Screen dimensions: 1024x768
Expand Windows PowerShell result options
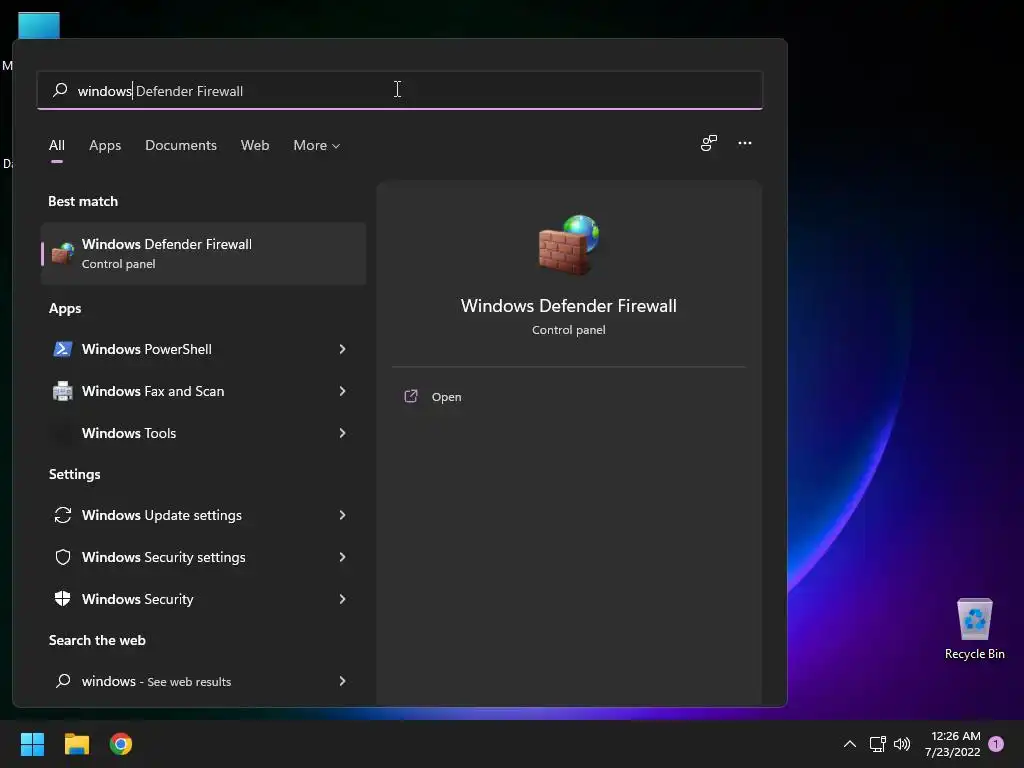pos(342,349)
